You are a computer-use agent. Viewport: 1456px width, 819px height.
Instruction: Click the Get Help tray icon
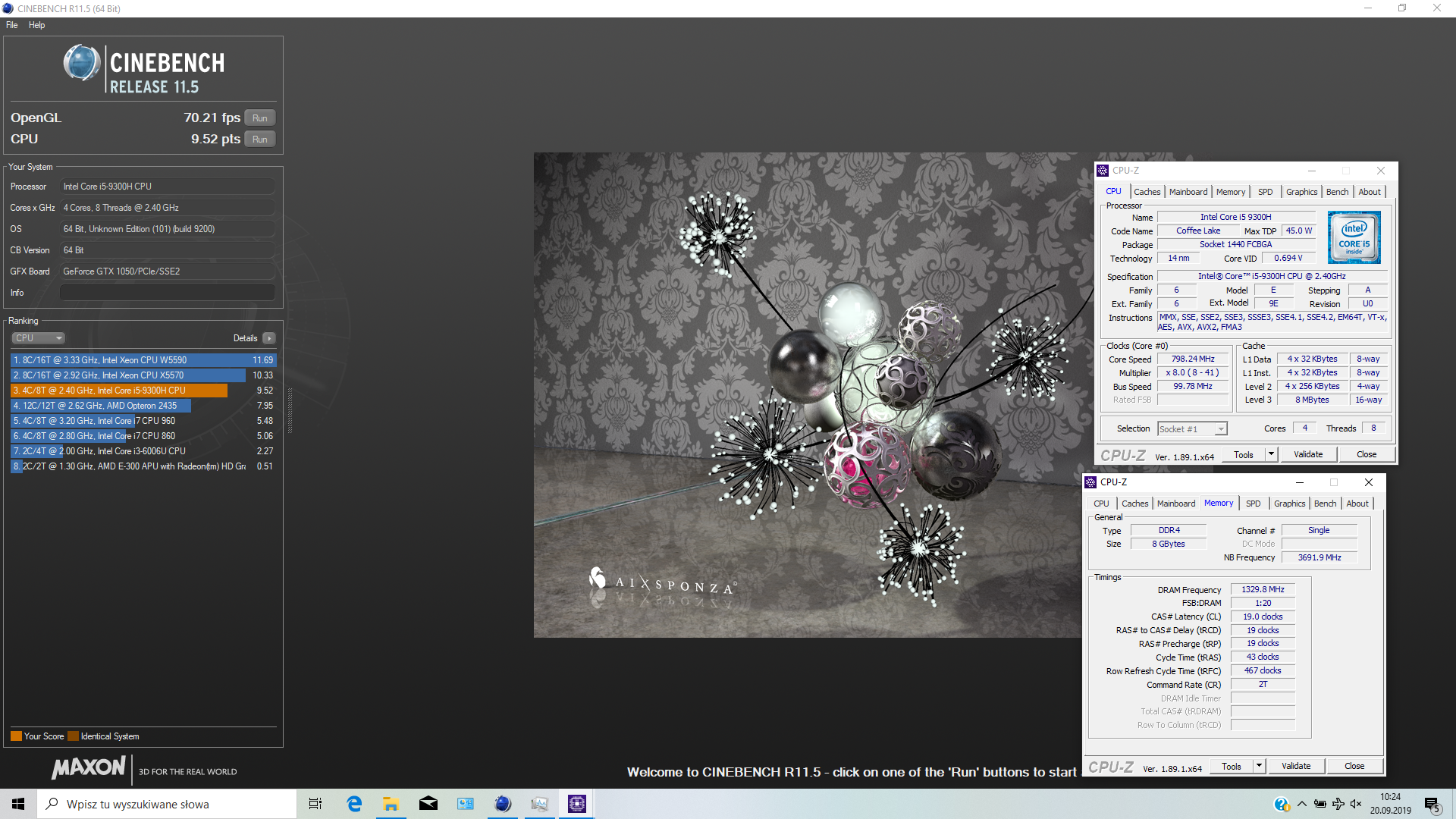(1281, 804)
